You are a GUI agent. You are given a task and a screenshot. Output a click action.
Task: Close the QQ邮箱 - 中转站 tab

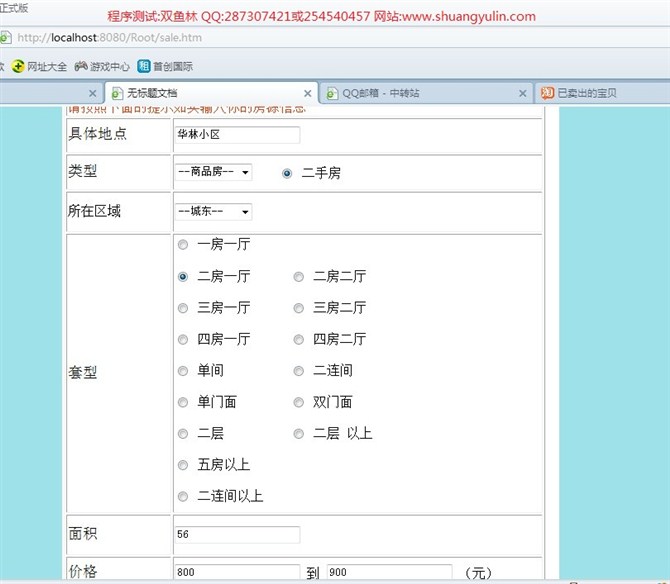click(x=522, y=93)
